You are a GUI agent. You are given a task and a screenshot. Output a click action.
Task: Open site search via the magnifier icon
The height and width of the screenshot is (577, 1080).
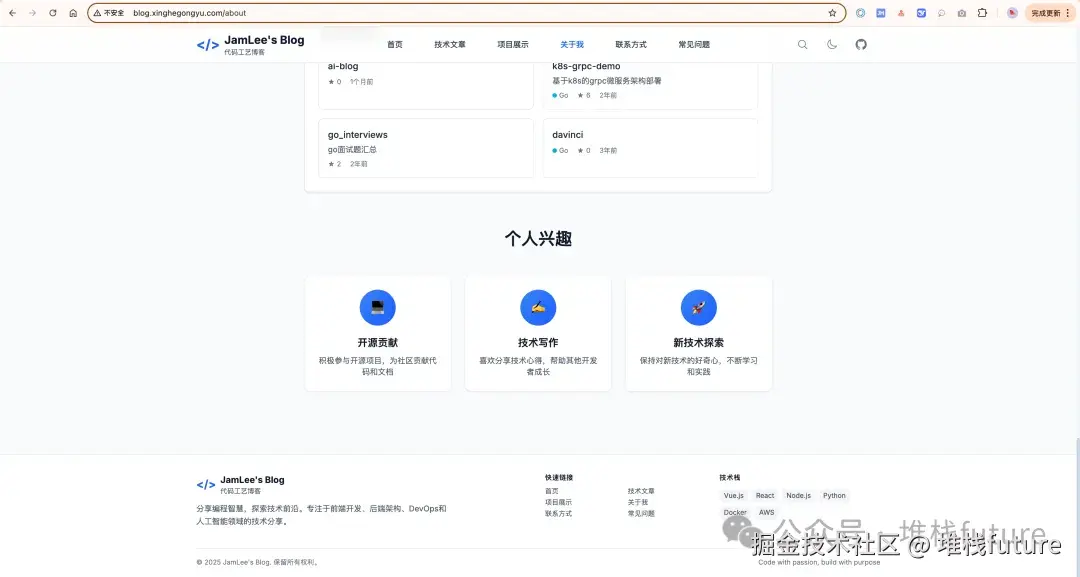pyautogui.click(x=803, y=44)
